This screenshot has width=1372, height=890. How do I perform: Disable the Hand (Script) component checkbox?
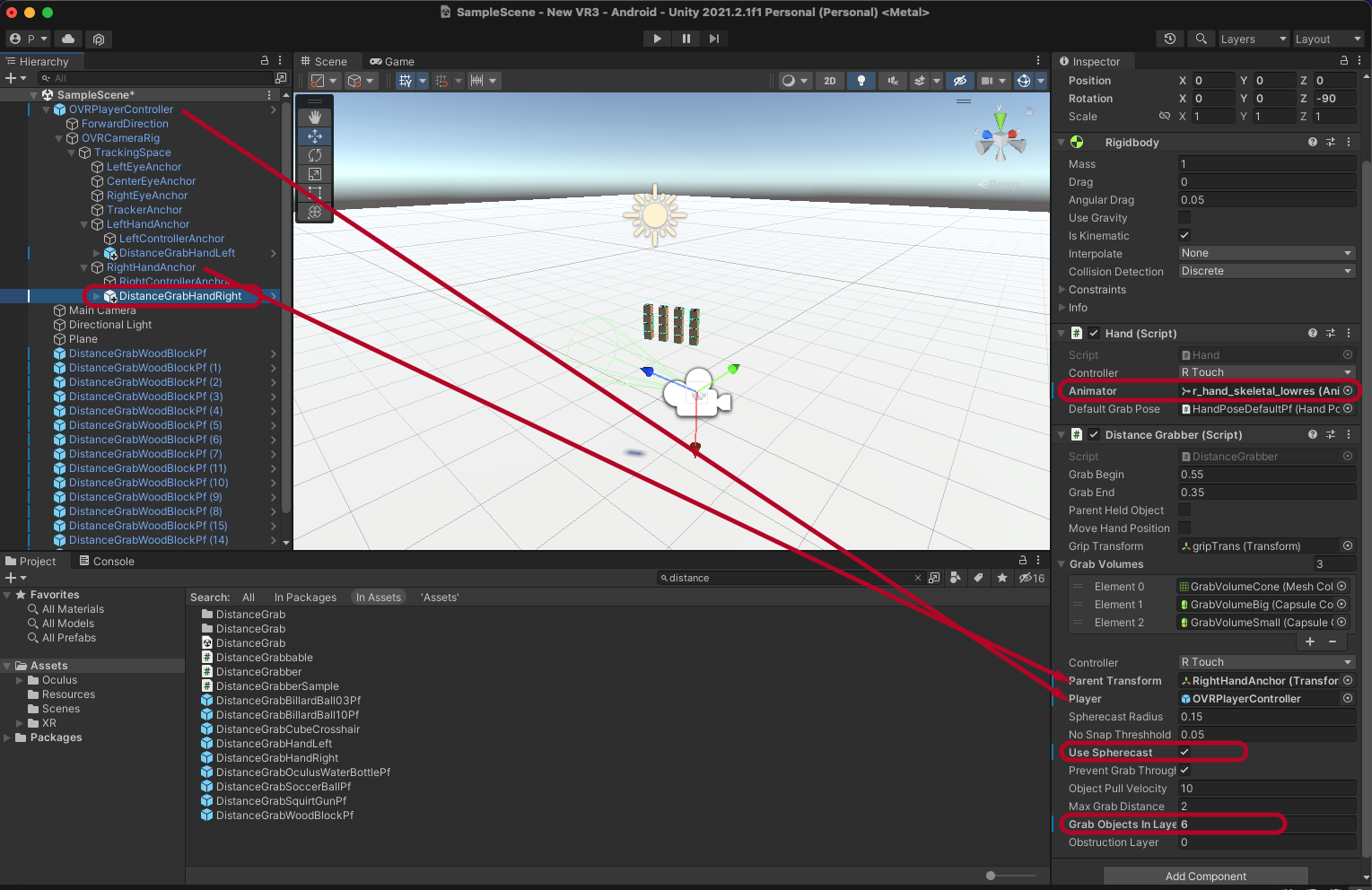(x=1094, y=333)
